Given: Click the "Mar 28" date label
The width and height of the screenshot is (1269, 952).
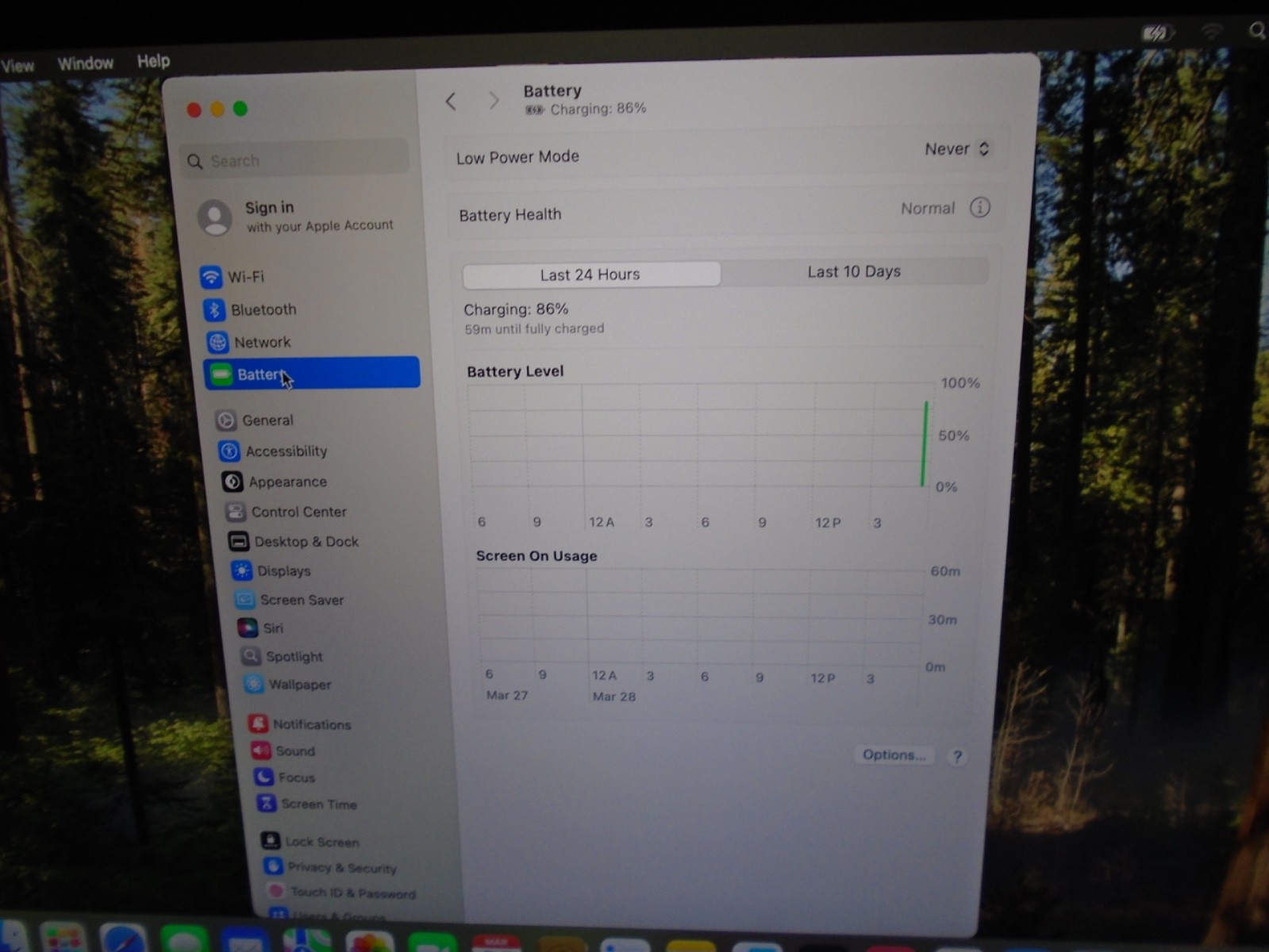Looking at the screenshot, I should click(x=614, y=697).
